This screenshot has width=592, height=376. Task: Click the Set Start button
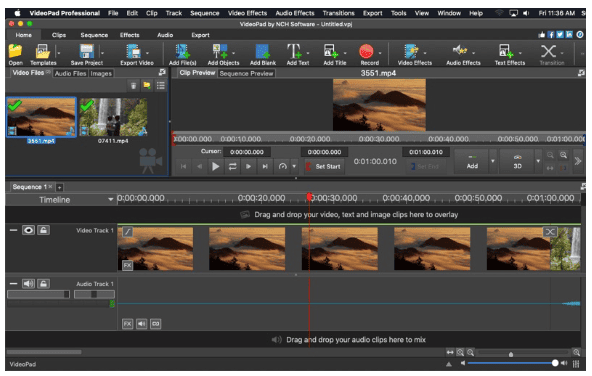click(324, 166)
